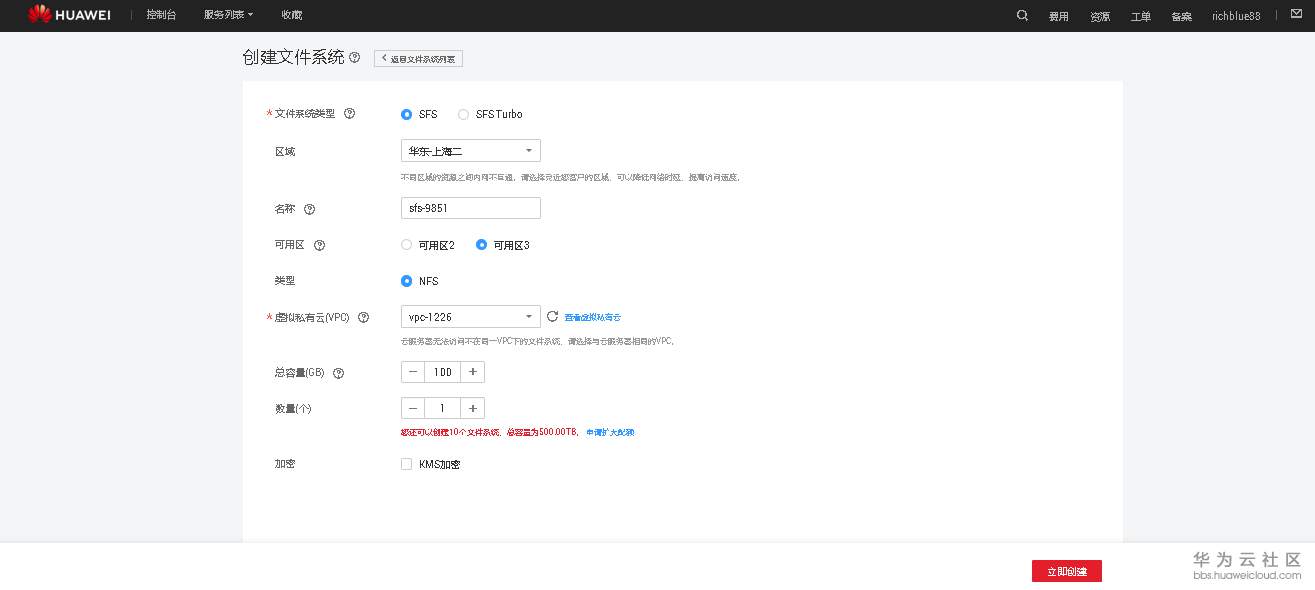This screenshot has width=1315, height=590.
Task: Focus the total capacity value field
Action: [443, 372]
